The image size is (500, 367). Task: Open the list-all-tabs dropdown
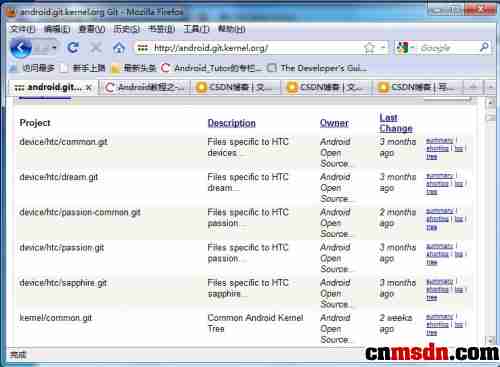[x=490, y=87]
